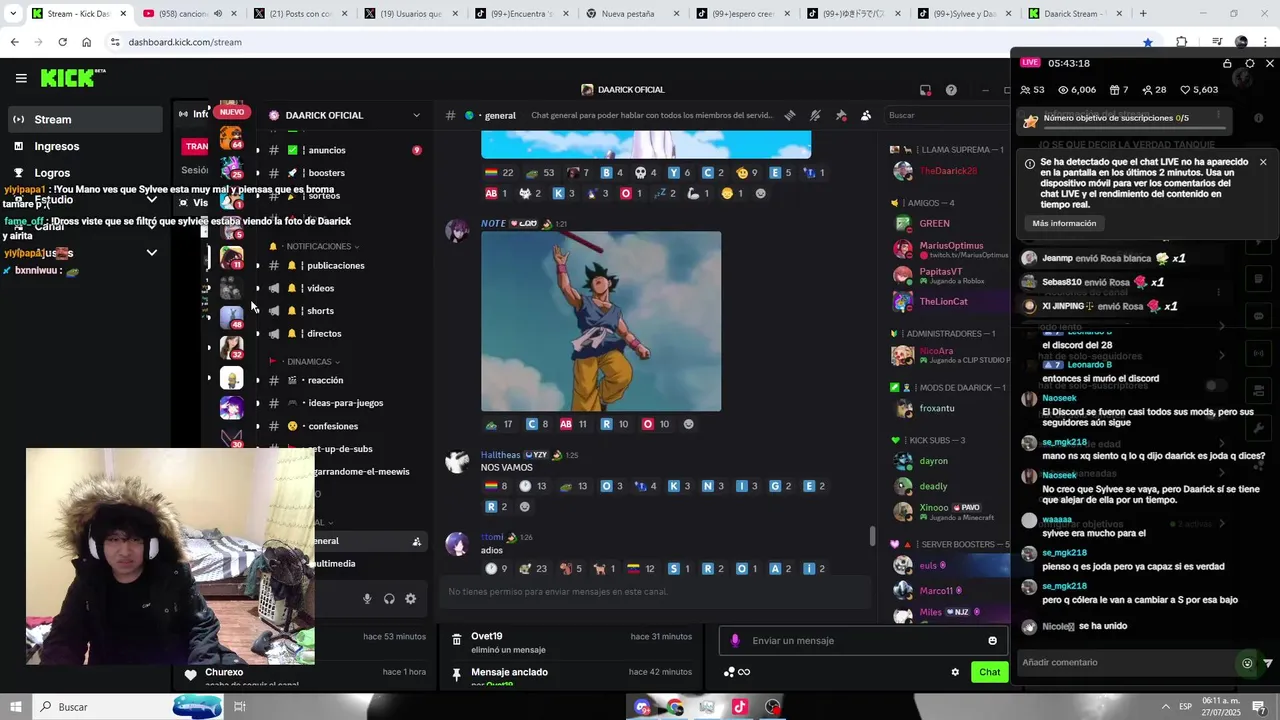Deafen with Discord headphones icon
The height and width of the screenshot is (720, 1280).
389,599
